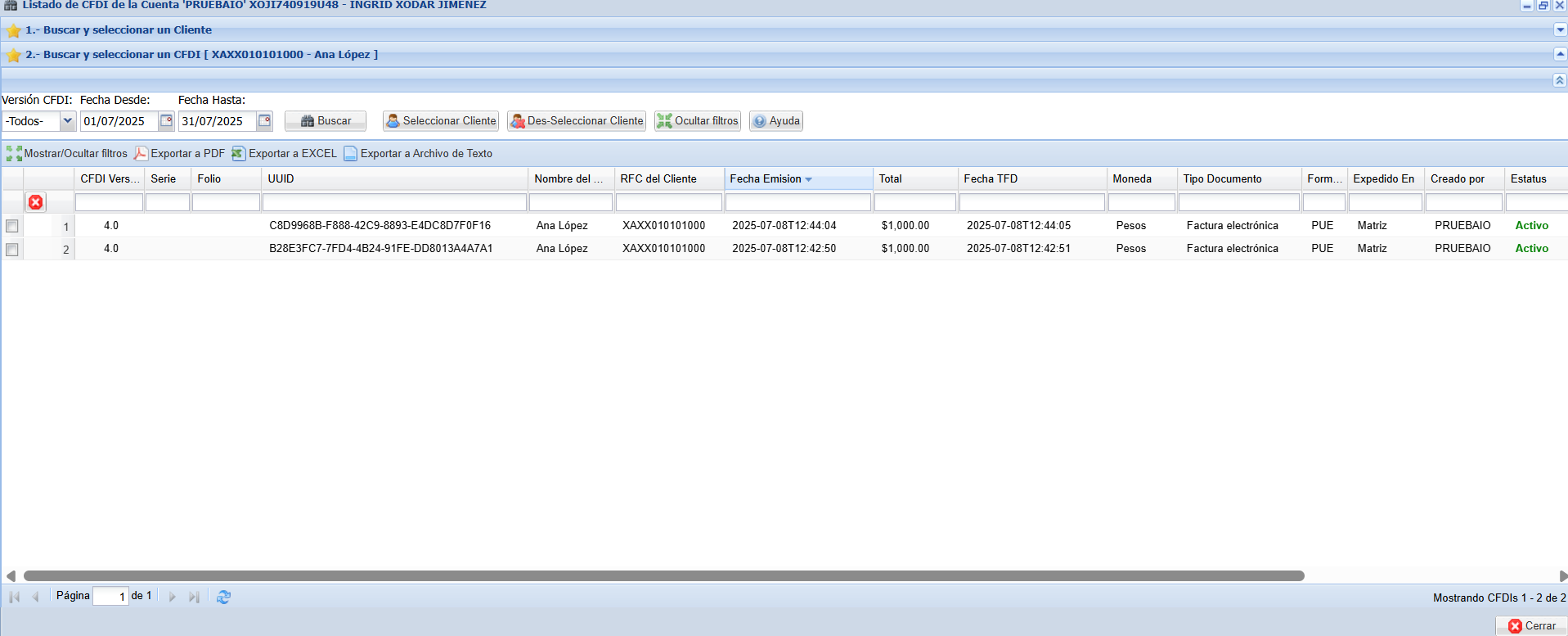Screen dimensions: 1568x636
Task: Click the Des-Seleccionar Cliente button
Action: [577, 121]
